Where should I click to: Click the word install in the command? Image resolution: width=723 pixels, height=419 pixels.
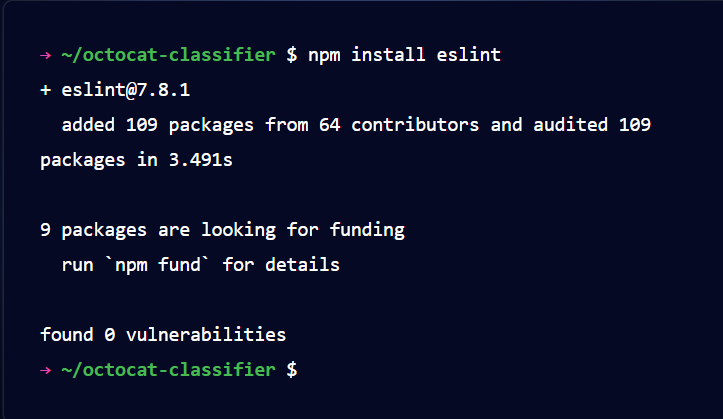click(388, 55)
